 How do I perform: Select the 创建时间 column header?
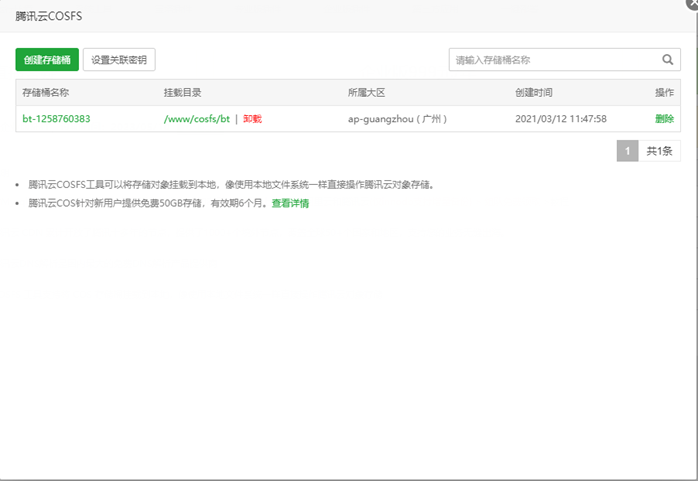coord(534,93)
